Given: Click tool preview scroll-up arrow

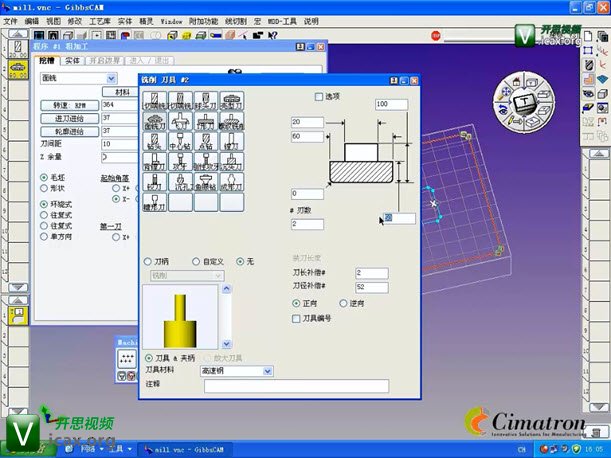Looking at the screenshot, I should tap(226, 289).
